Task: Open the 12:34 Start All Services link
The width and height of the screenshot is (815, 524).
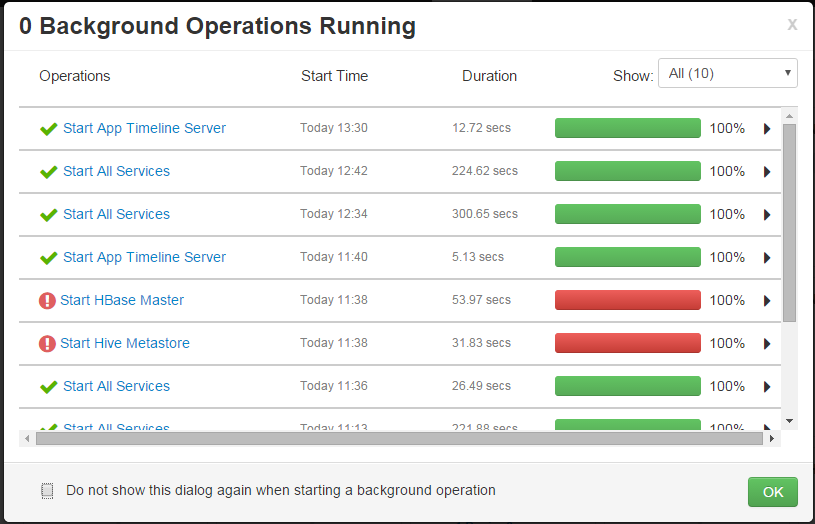Action: 116,214
